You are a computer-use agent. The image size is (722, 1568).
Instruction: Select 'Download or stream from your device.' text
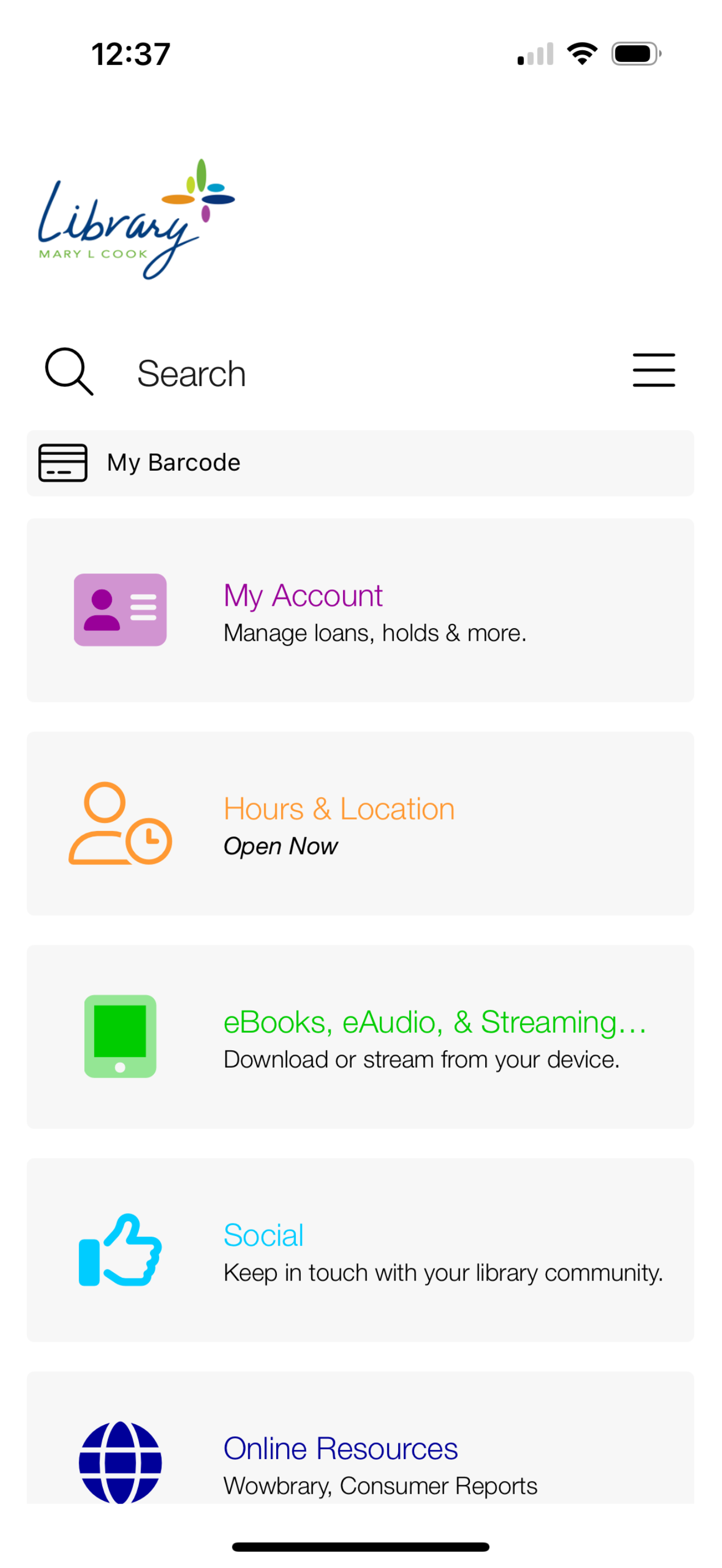coord(421,1059)
